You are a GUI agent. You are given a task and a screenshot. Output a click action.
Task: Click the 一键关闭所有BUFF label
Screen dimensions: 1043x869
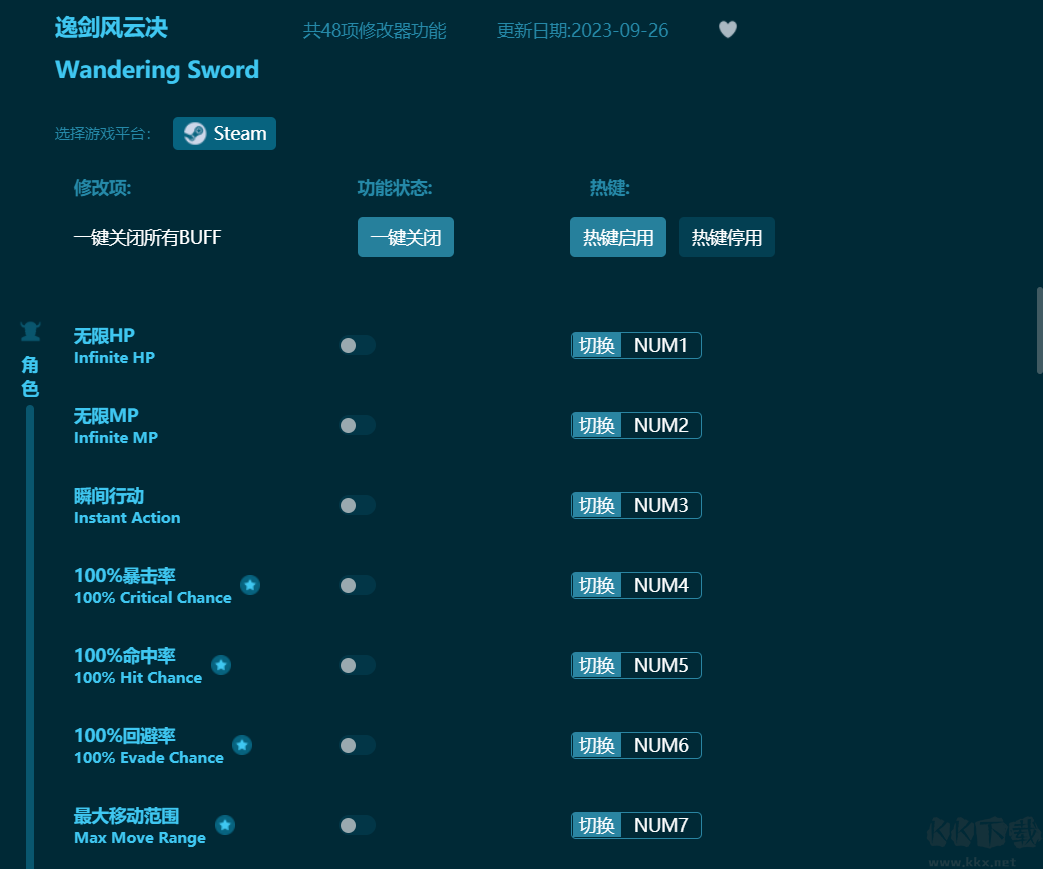(147, 238)
